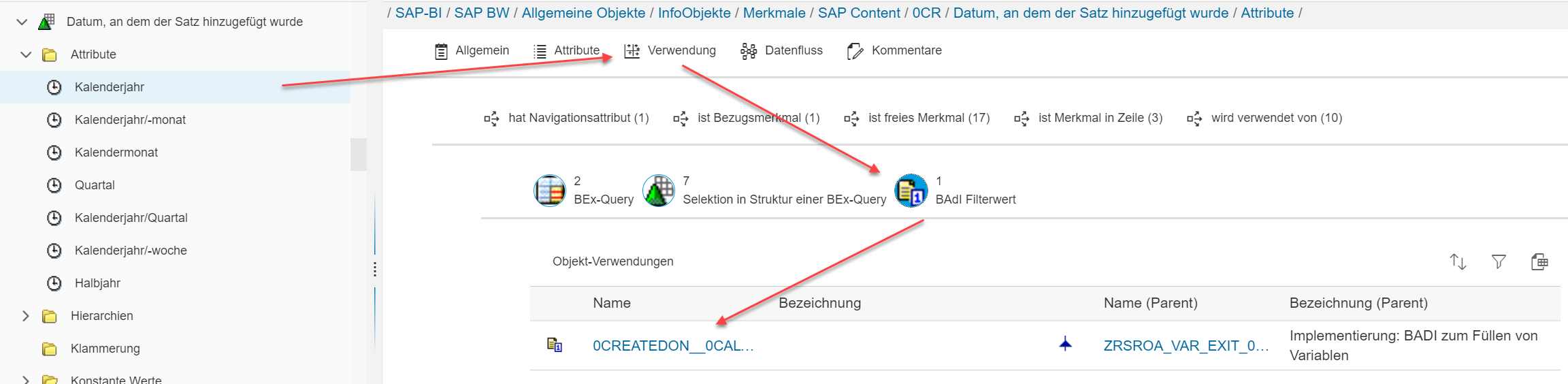Select the Selektion in Struktur icon
The image size is (1568, 384).
pos(659,191)
